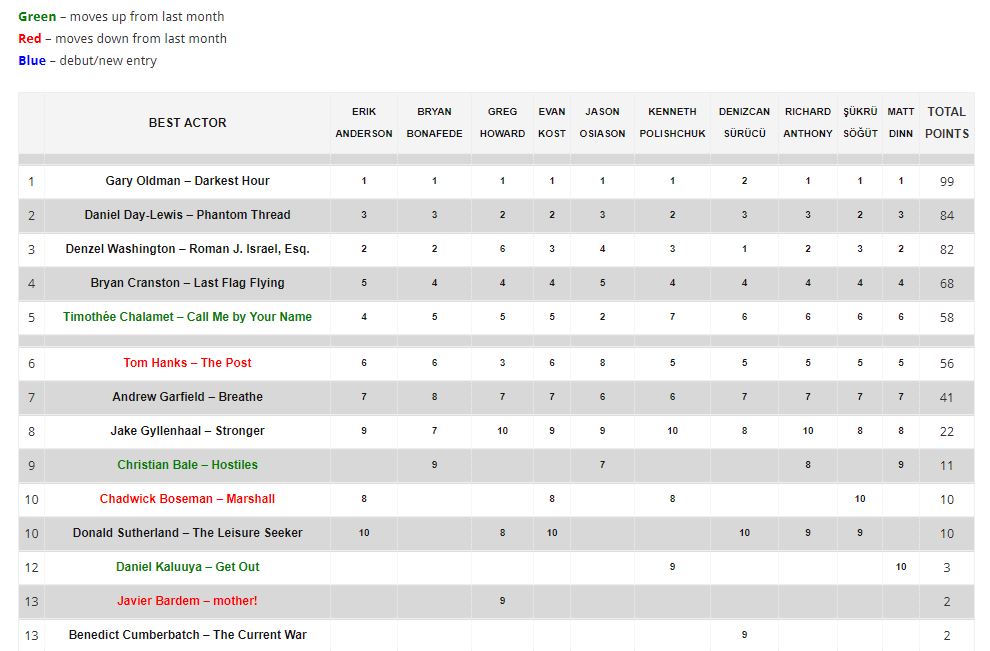This screenshot has height=651, width=990.
Task: Click Timothée Chalamet total points 58
Action: coord(946,318)
